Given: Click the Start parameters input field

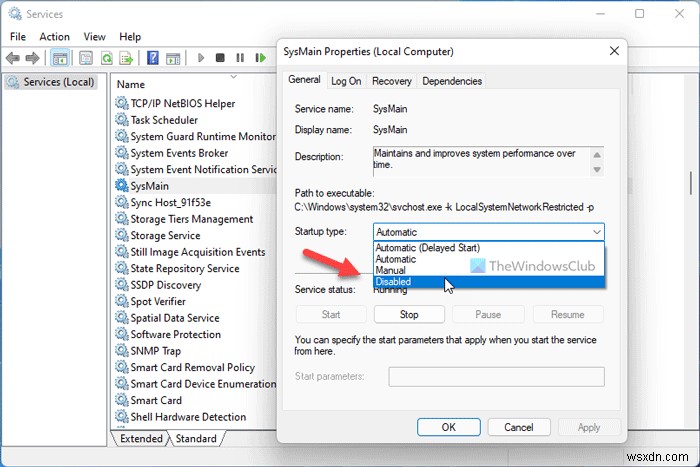Looking at the screenshot, I should pos(496,377).
